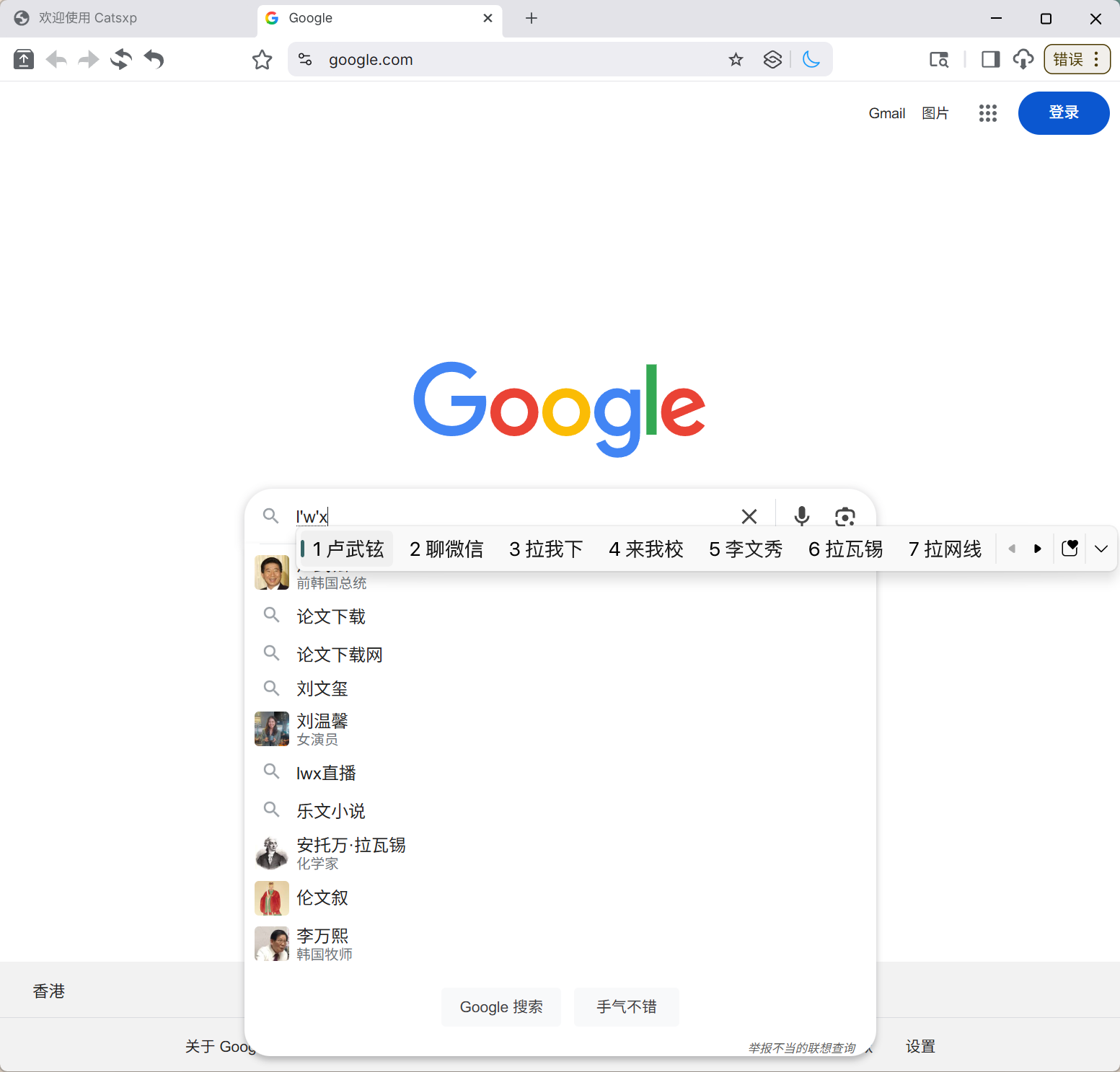The width and height of the screenshot is (1120, 1072).
Task: Select IME candidate 2 聊微信
Action: point(446,549)
